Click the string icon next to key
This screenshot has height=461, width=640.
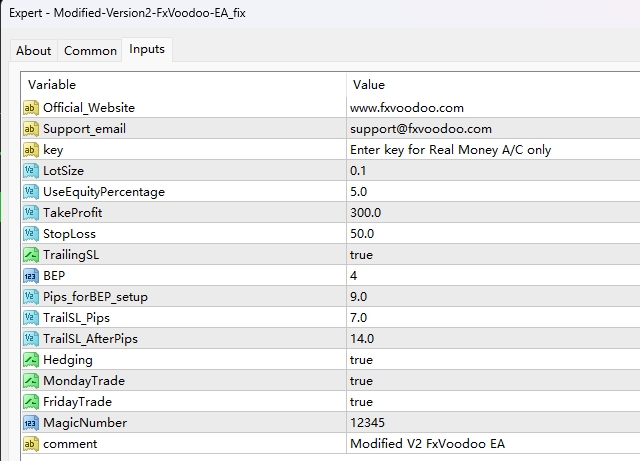[31, 150]
